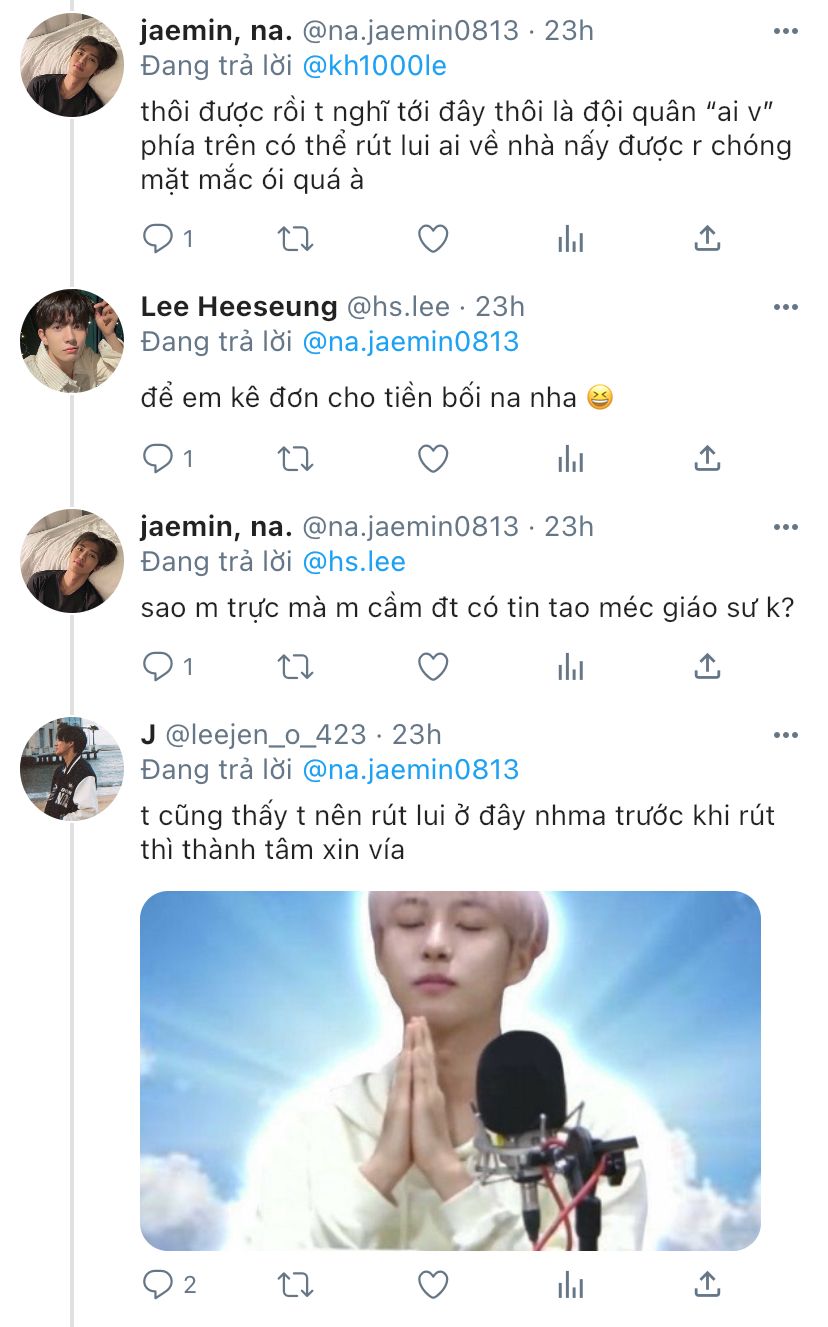Image resolution: width=828 pixels, height=1327 pixels.
Task: View analytics on jaemin's first tweet
Action: coord(570,239)
